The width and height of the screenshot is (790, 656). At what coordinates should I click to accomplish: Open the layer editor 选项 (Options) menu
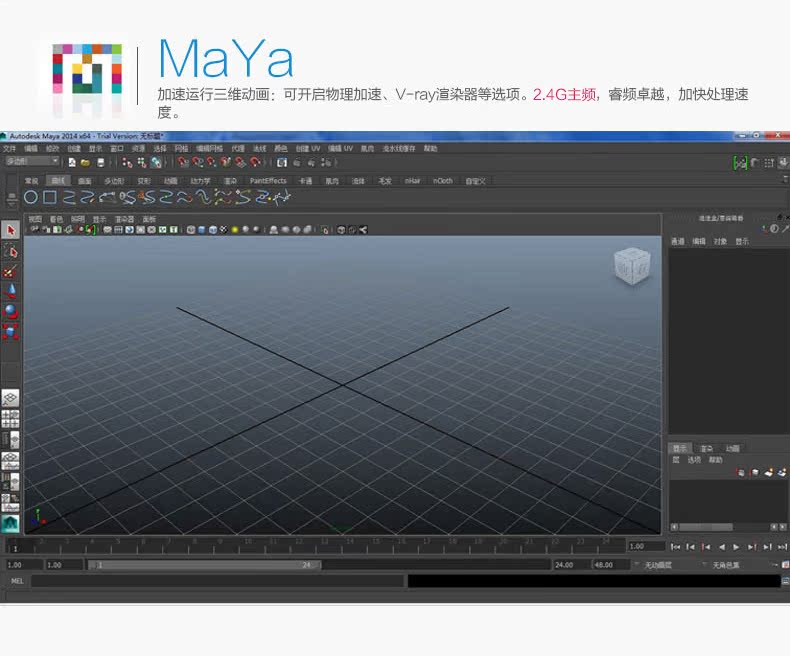coord(694,460)
